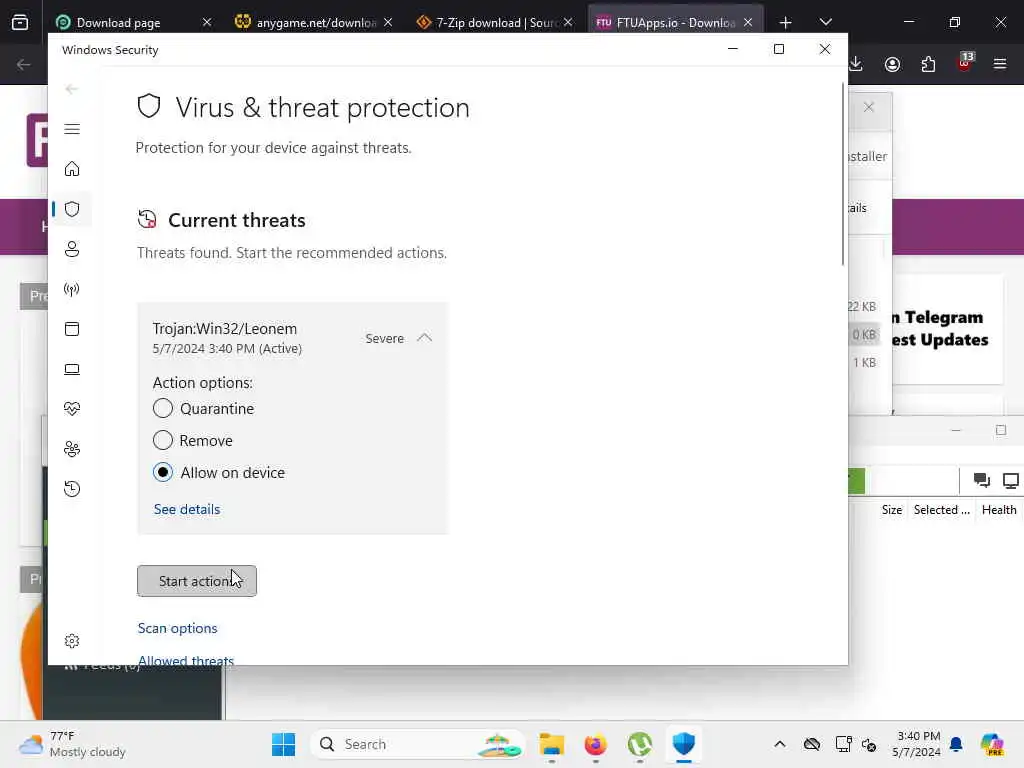
Task: Open the Copilot preview icon in taskbar
Action: coord(992,744)
